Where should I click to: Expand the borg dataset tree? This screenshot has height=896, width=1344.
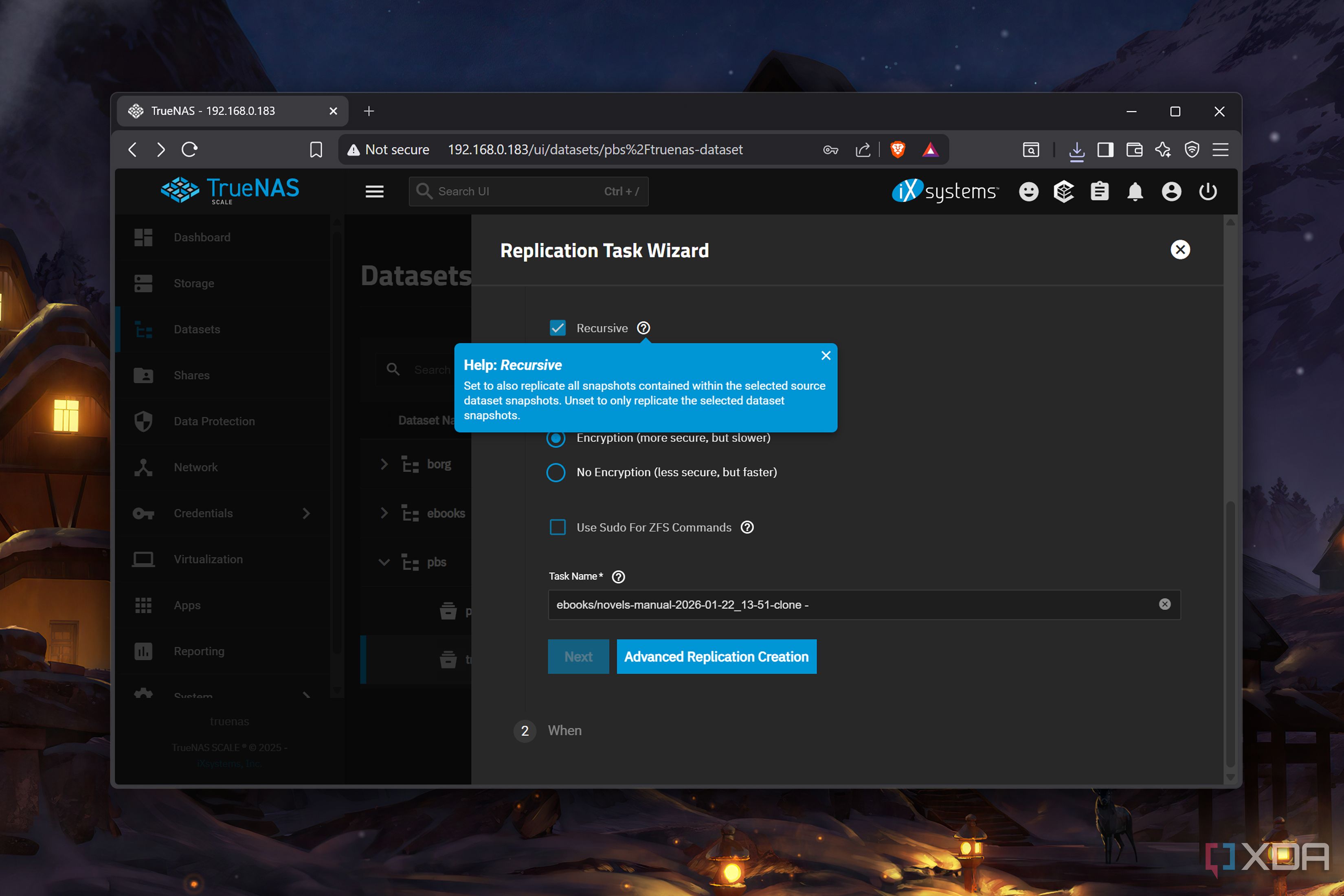click(x=384, y=464)
